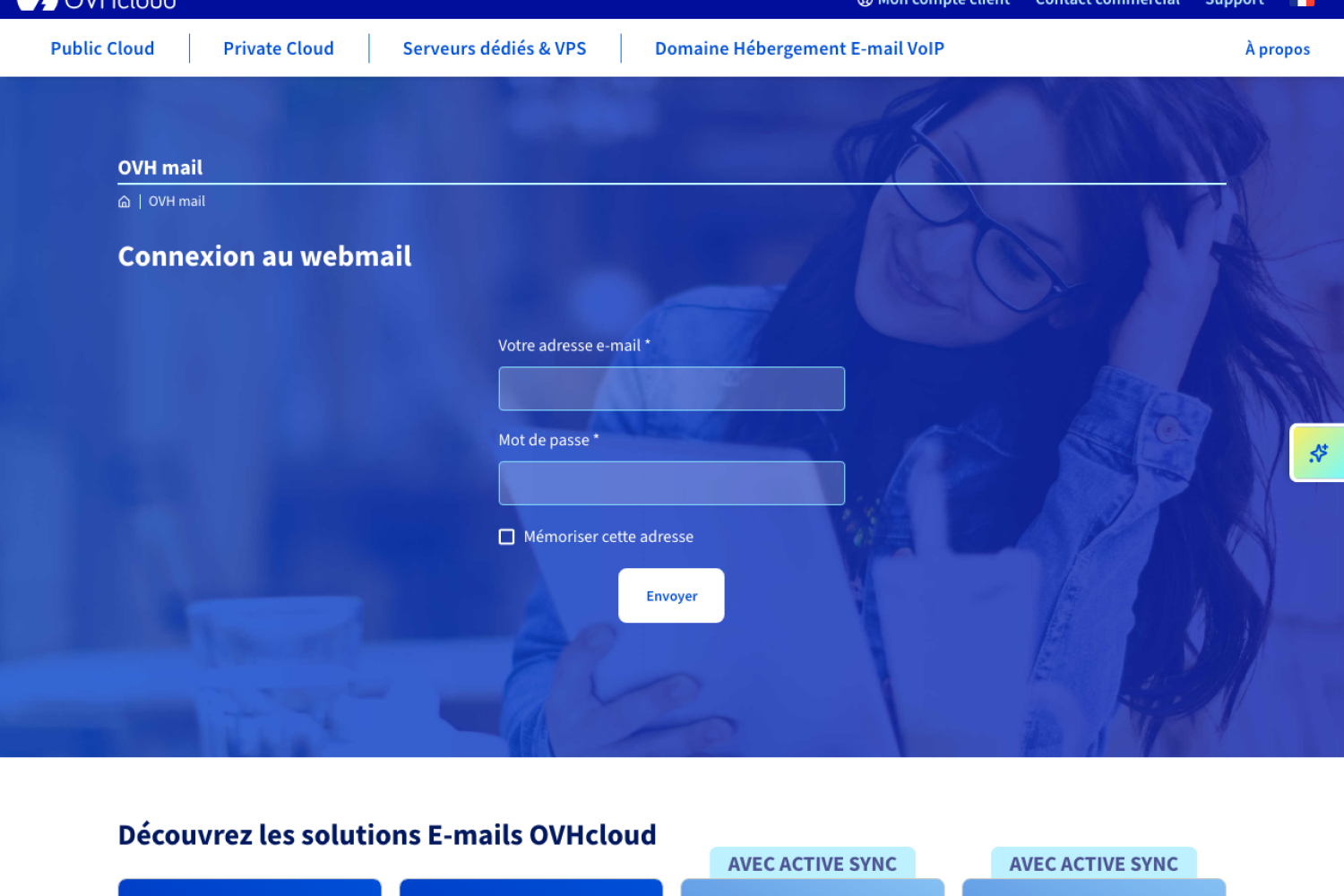Focus the Votre adresse e-mail field

coord(671,389)
